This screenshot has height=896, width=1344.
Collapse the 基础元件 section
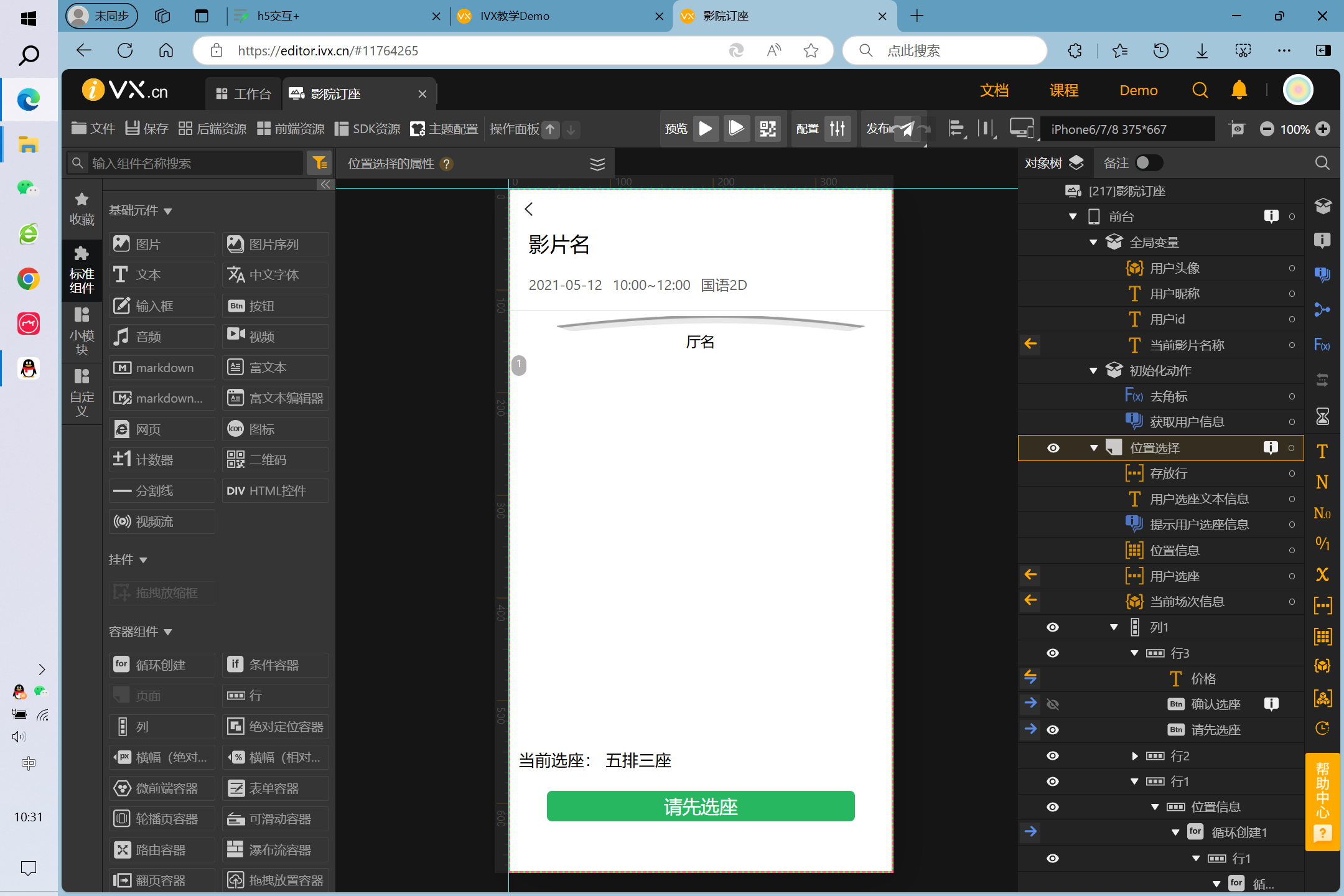click(167, 211)
